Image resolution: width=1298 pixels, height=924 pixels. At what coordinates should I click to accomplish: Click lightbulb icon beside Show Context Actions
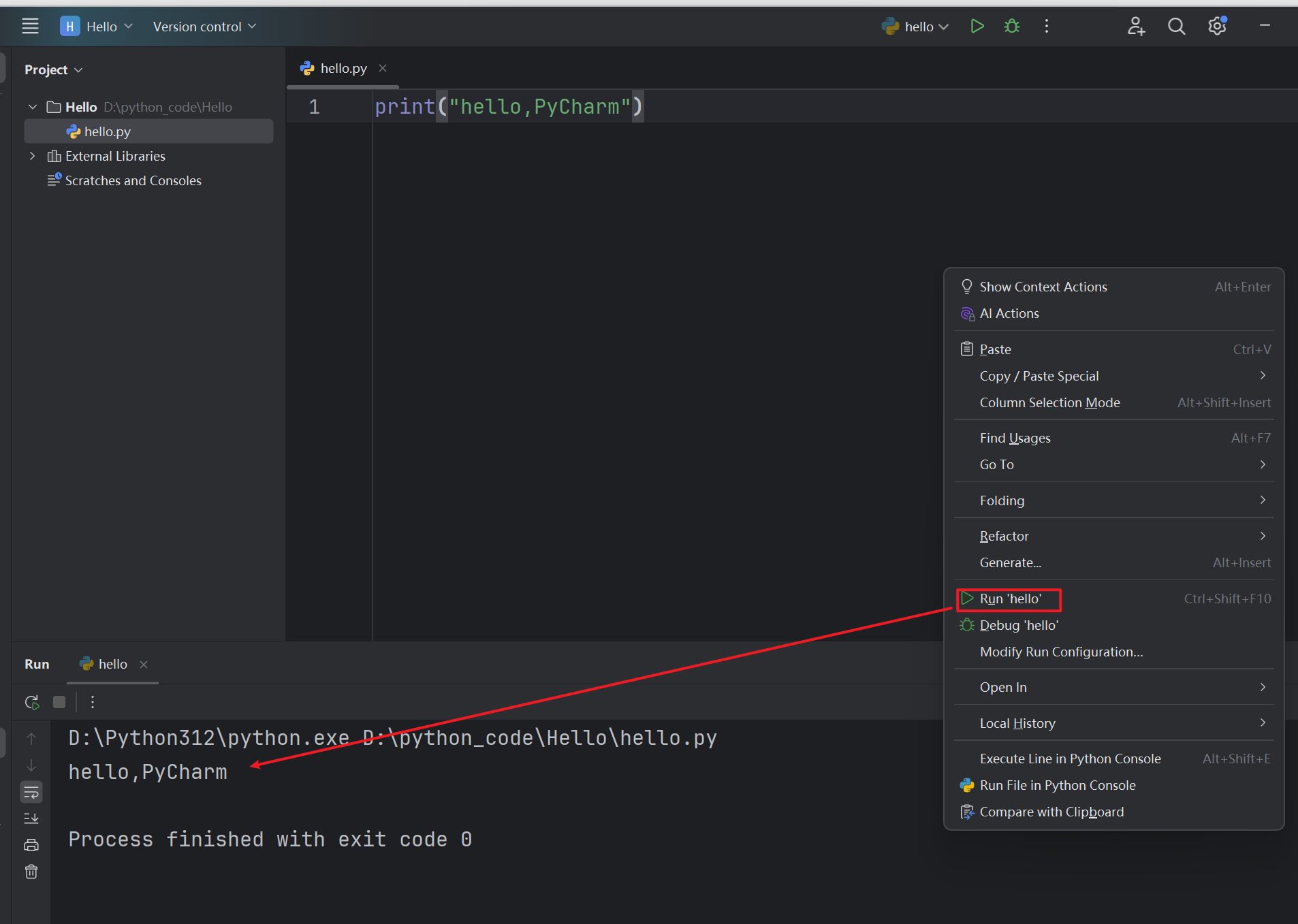tap(966, 287)
